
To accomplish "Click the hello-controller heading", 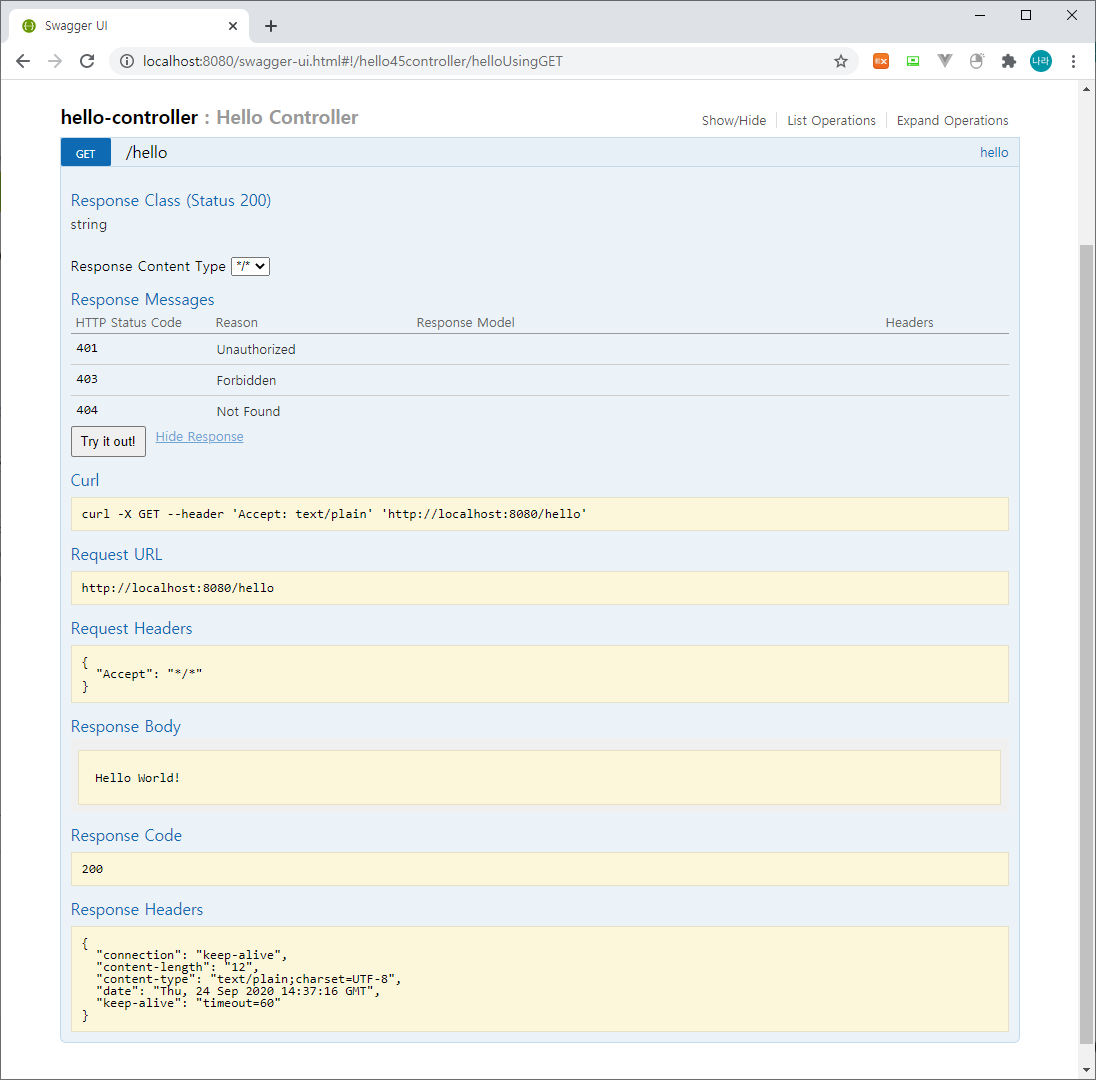I will pyautogui.click(x=129, y=117).
